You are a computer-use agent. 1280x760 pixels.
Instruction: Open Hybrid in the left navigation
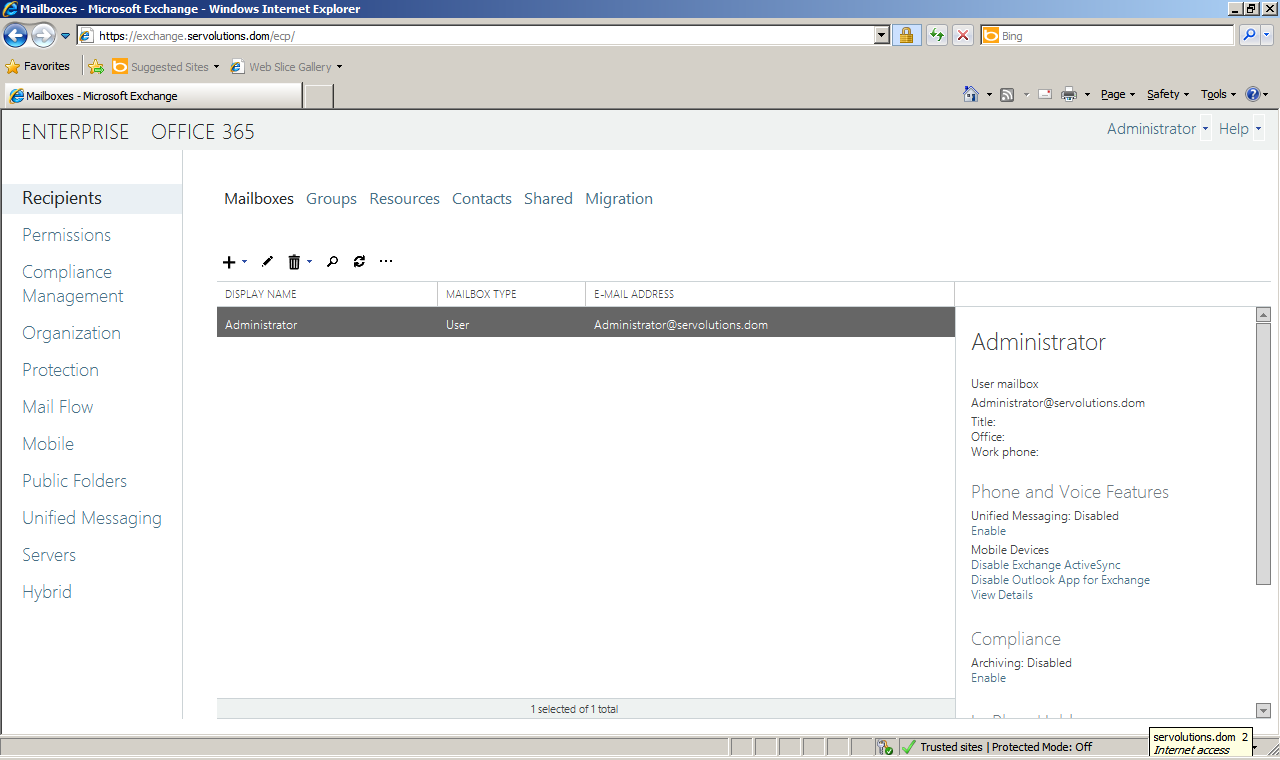coord(47,592)
